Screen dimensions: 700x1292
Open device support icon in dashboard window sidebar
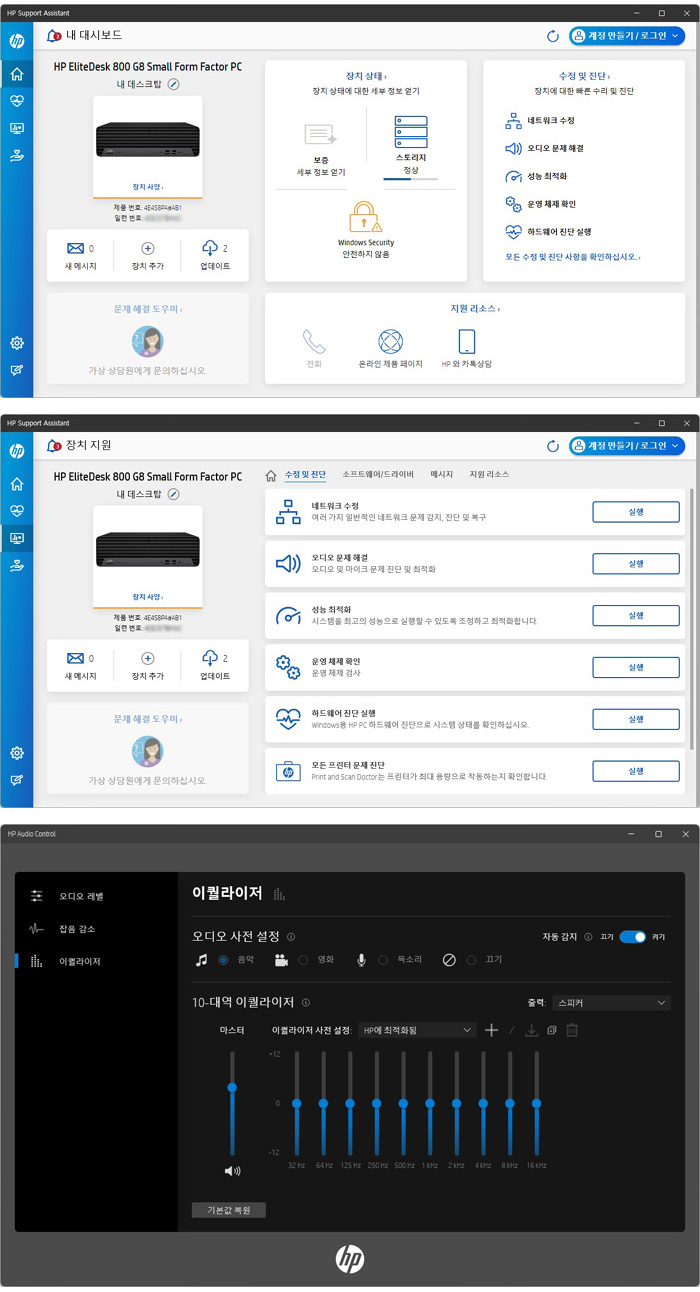click(x=17, y=128)
